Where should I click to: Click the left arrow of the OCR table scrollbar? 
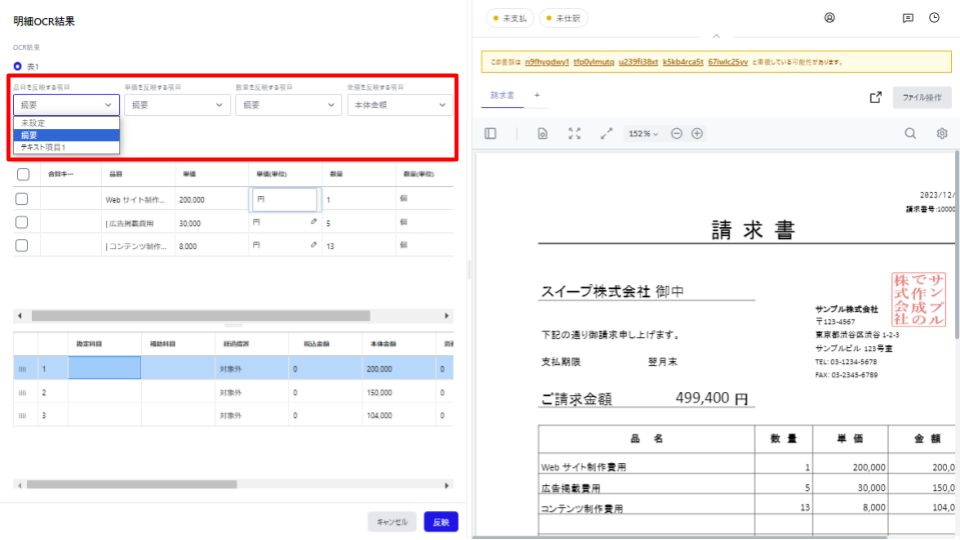20,316
